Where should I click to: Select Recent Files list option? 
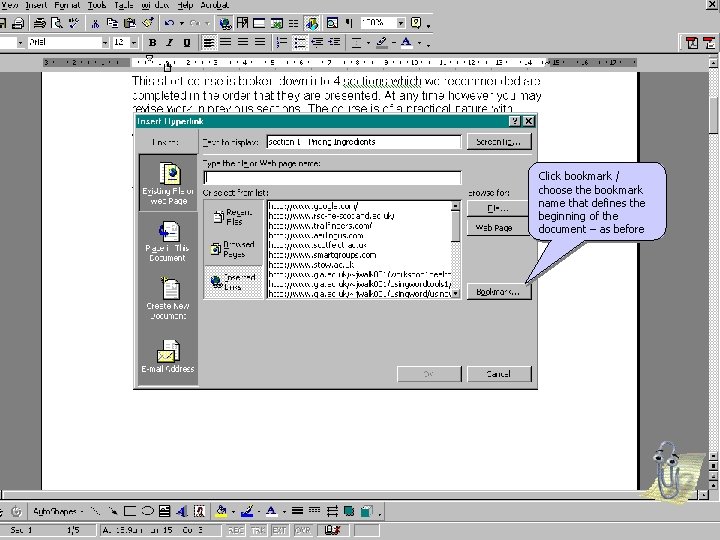coord(233,216)
